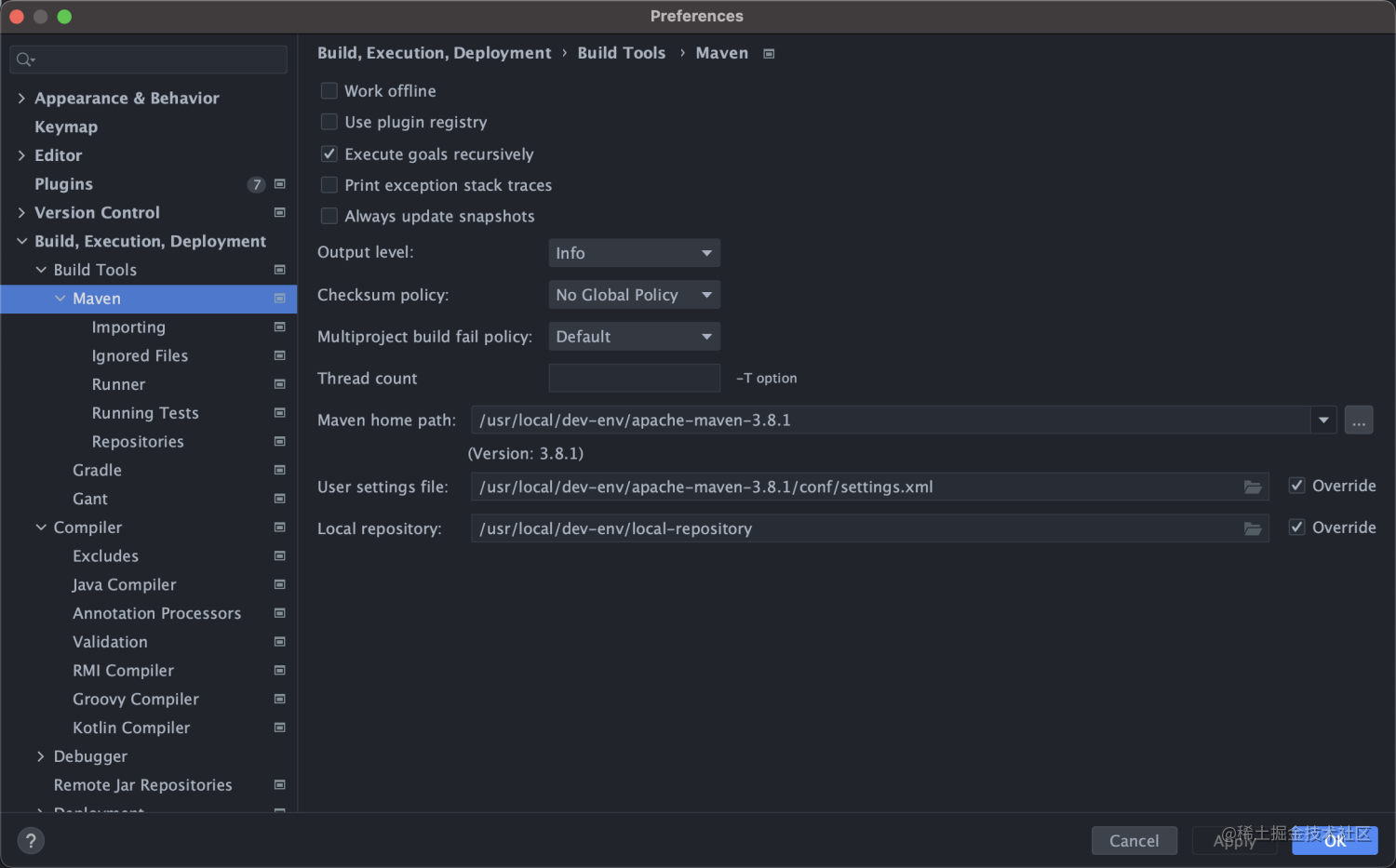
Task: Expand the Debugger tree node
Action: (x=40, y=756)
